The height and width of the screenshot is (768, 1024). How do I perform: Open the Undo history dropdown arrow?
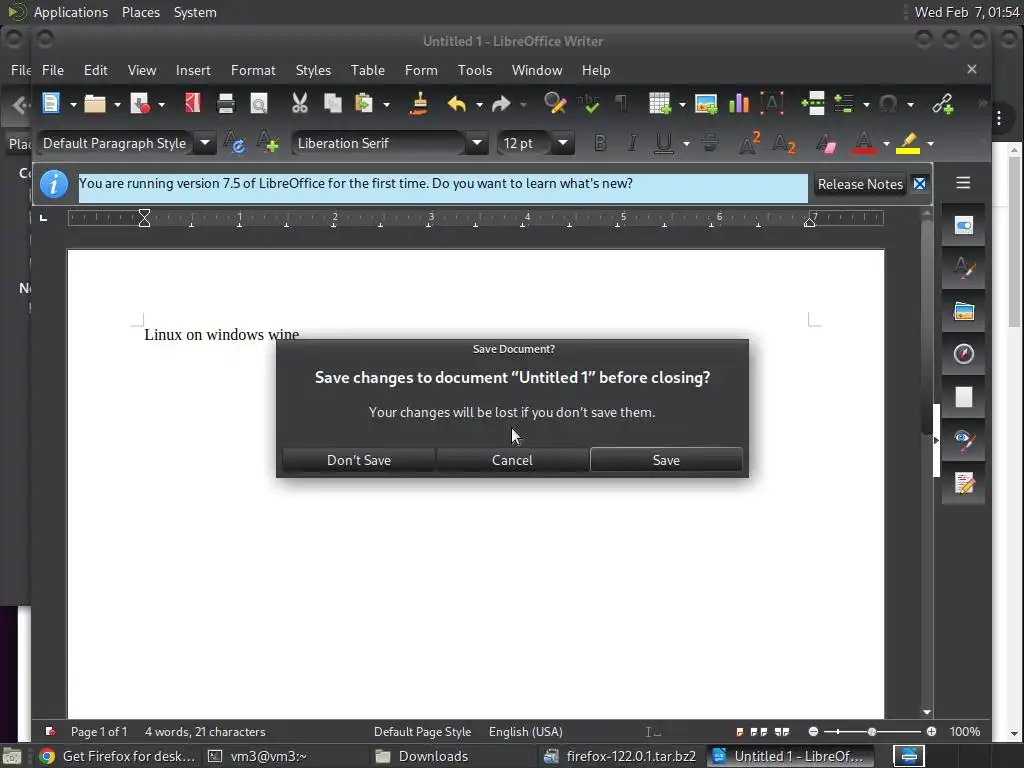click(479, 104)
